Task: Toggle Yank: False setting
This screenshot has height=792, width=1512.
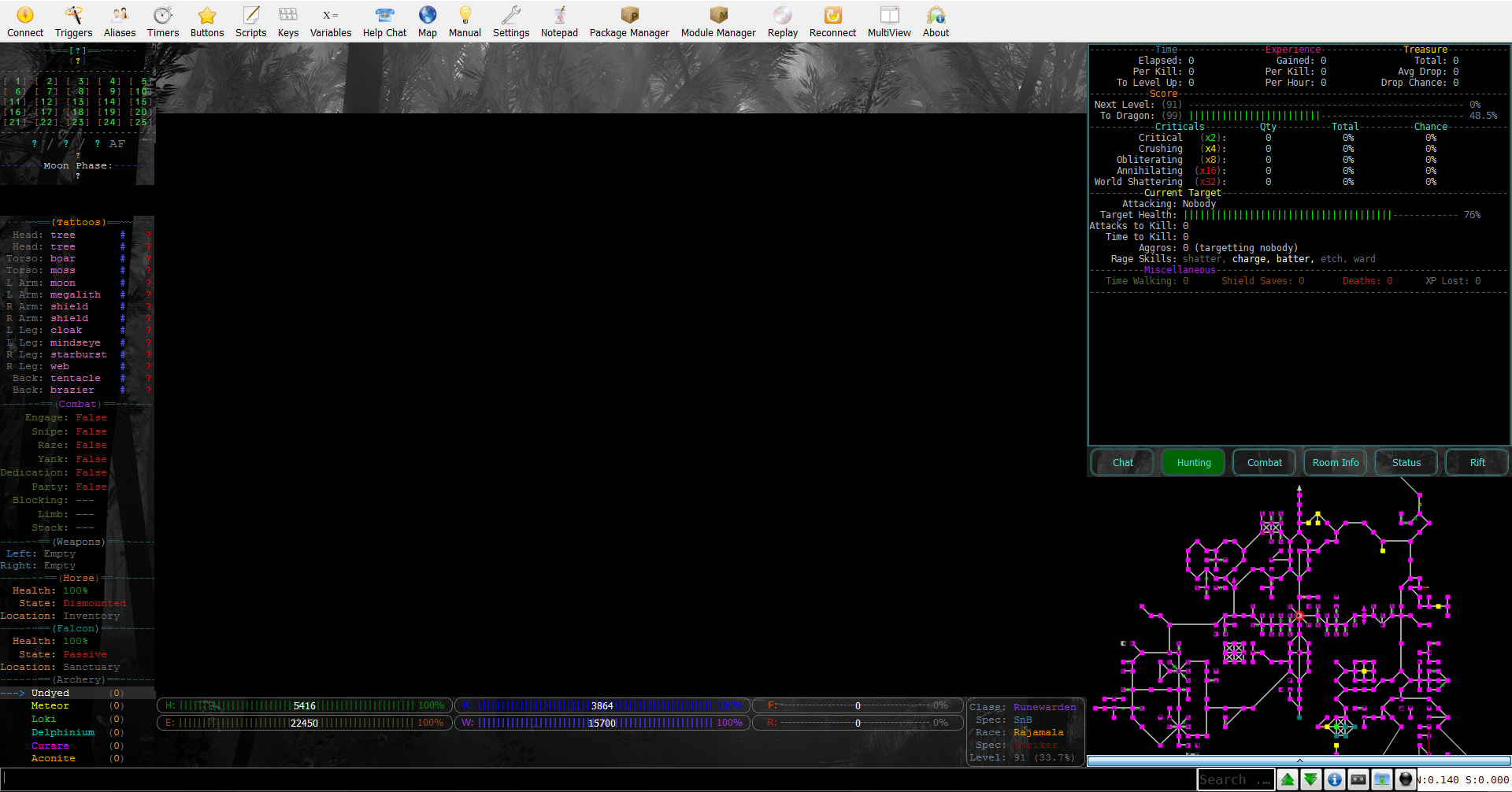Action: (72, 460)
